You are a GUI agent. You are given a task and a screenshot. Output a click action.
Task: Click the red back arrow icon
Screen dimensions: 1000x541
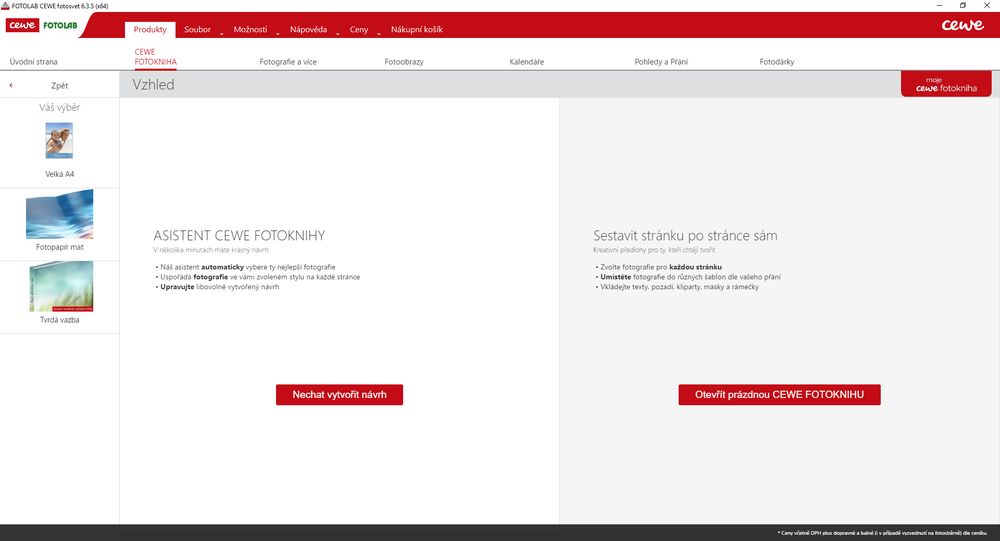point(11,85)
